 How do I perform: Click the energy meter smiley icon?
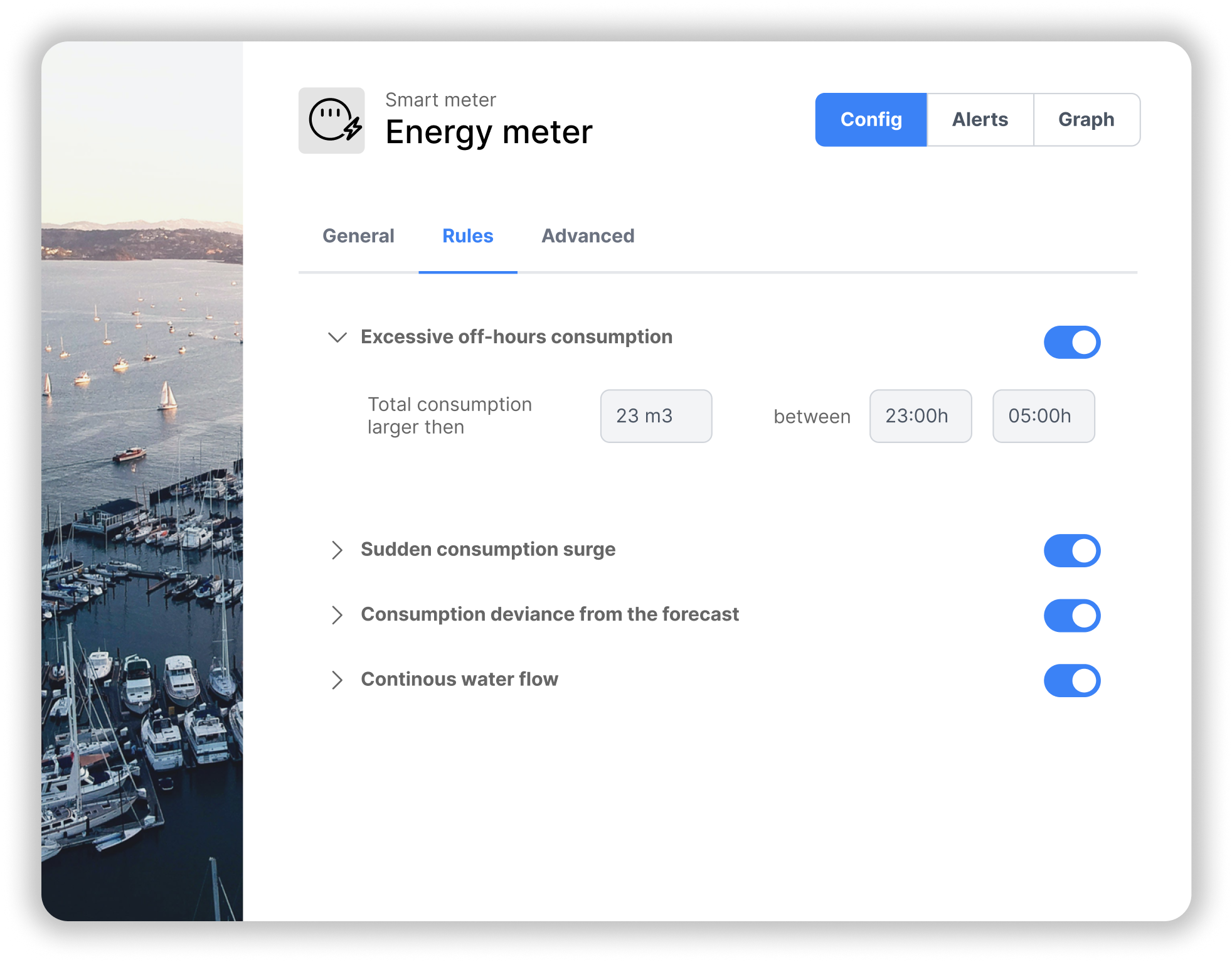[332, 120]
